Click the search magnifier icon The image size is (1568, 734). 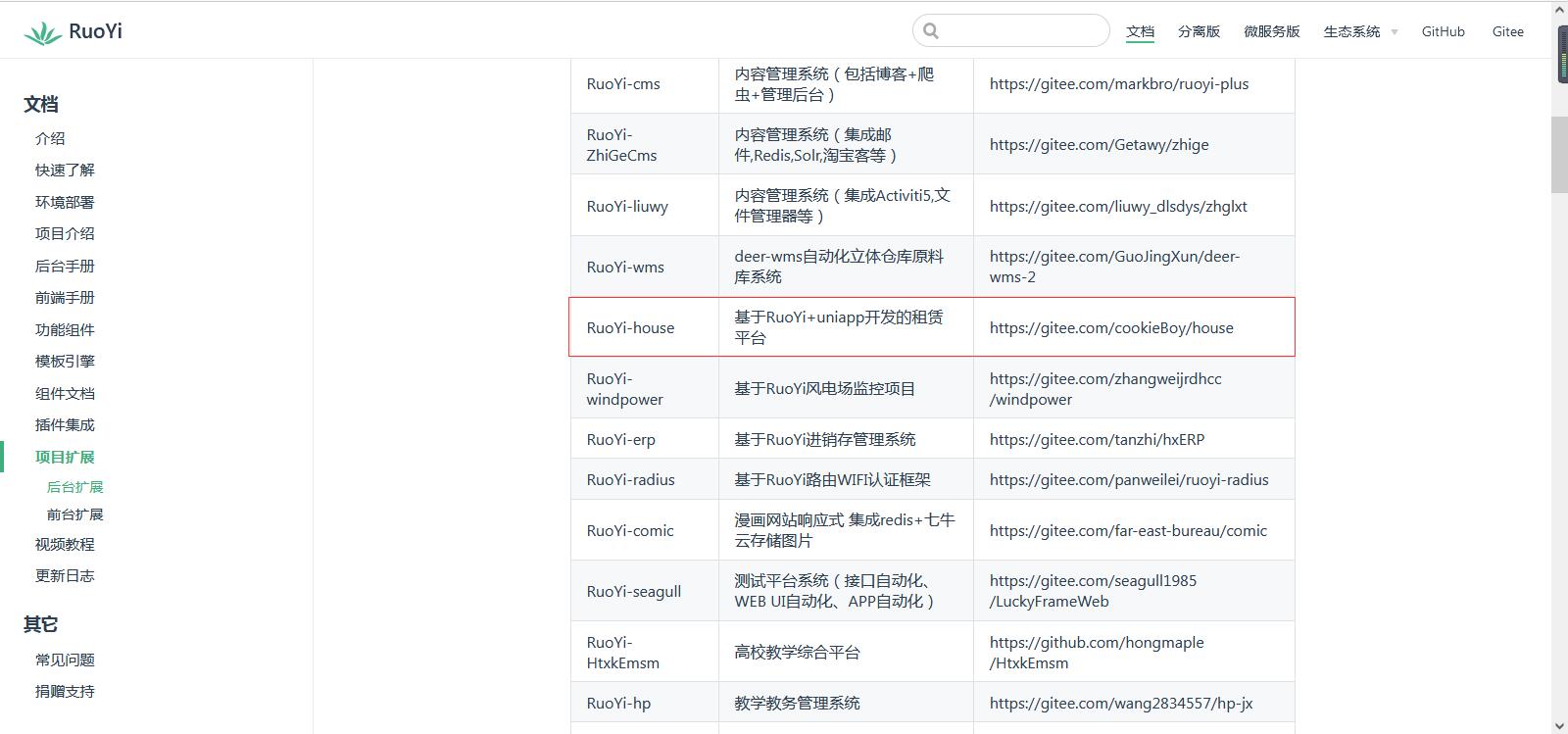tap(931, 31)
